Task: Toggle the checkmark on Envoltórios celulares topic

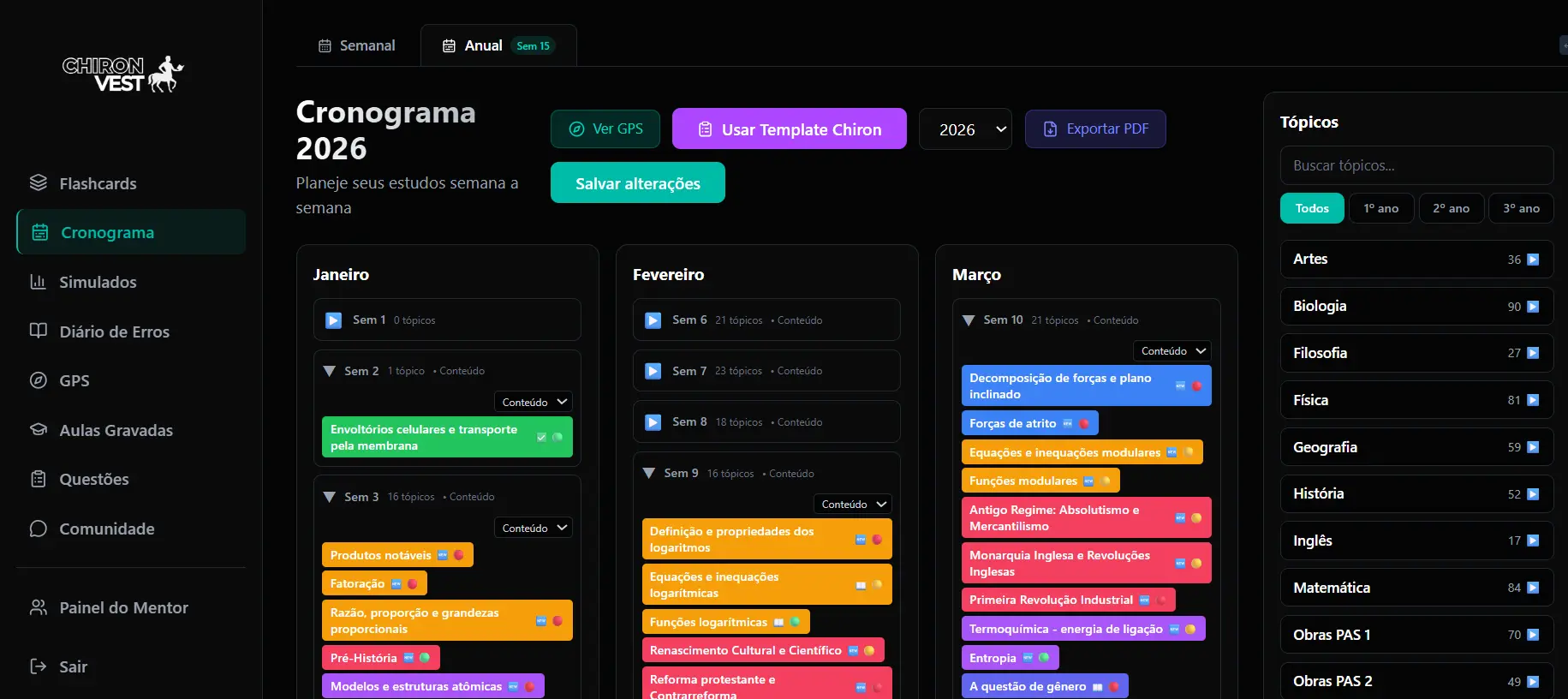Action: pyautogui.click(x=541, y=438)
